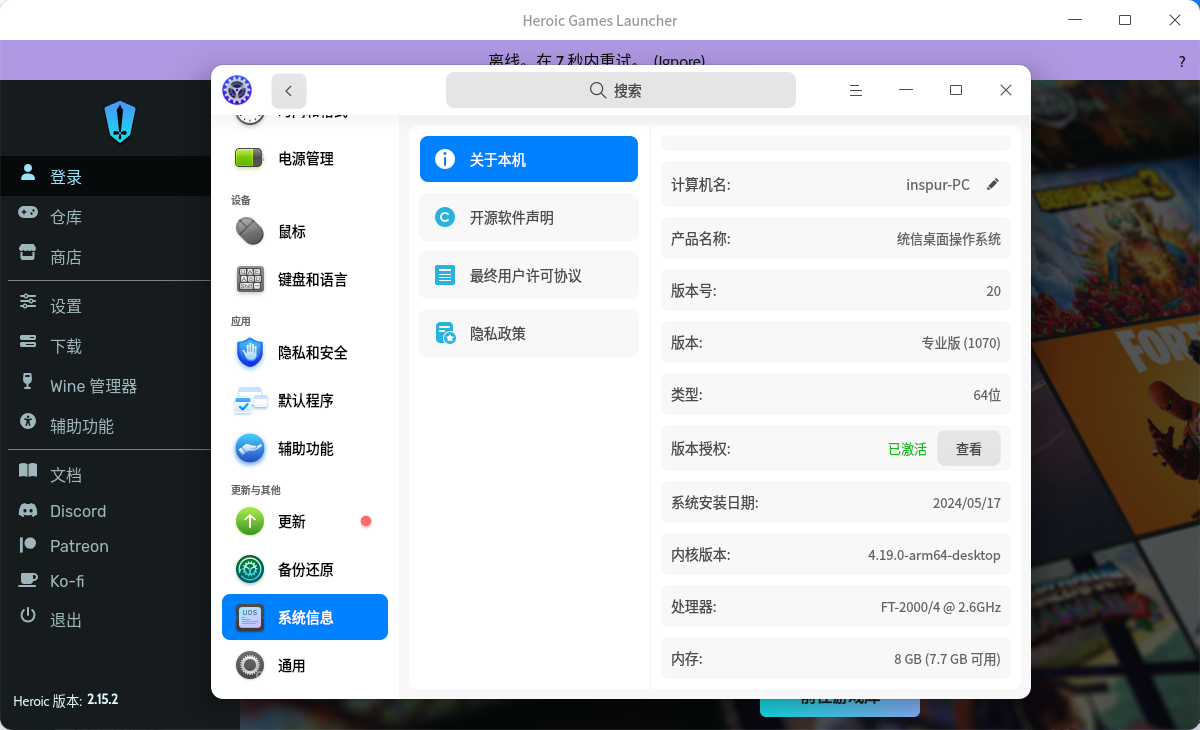Screen dimensions: 1200x730
Task: Open 文档 in Heroic sidebar
Action: point(66,475)
